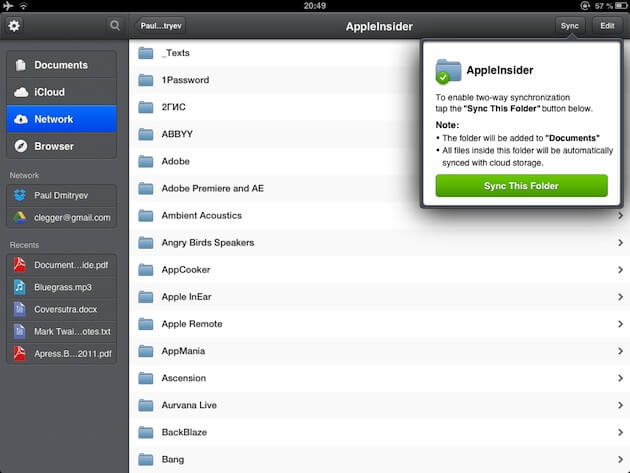Tap the search magnifier icon
Viewport: 630px width, 473px height.
coord(115,25)
